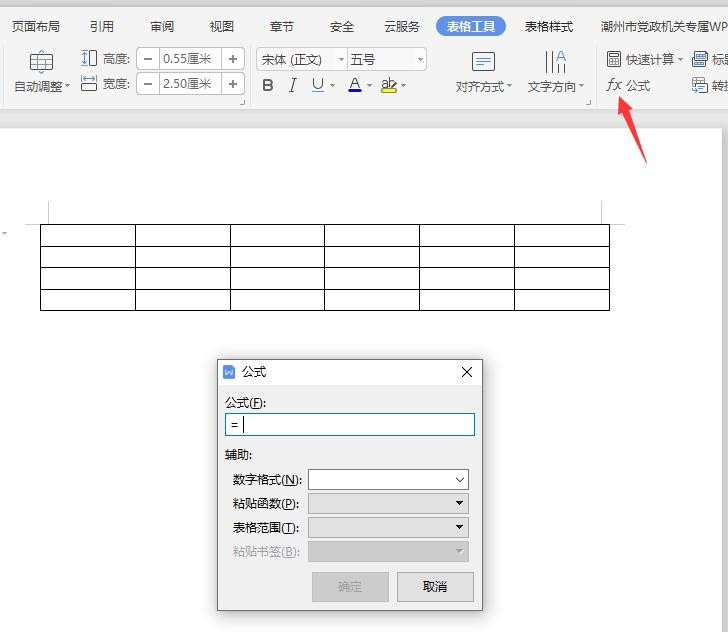Image resolution: width=728 pixels, height=632 pixels.
Task: Click the auto-adjust table icon
Action: point(41,62)
